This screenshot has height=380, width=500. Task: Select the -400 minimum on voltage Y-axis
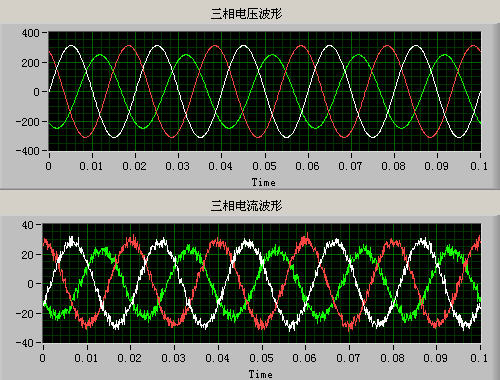click(27, 151)
